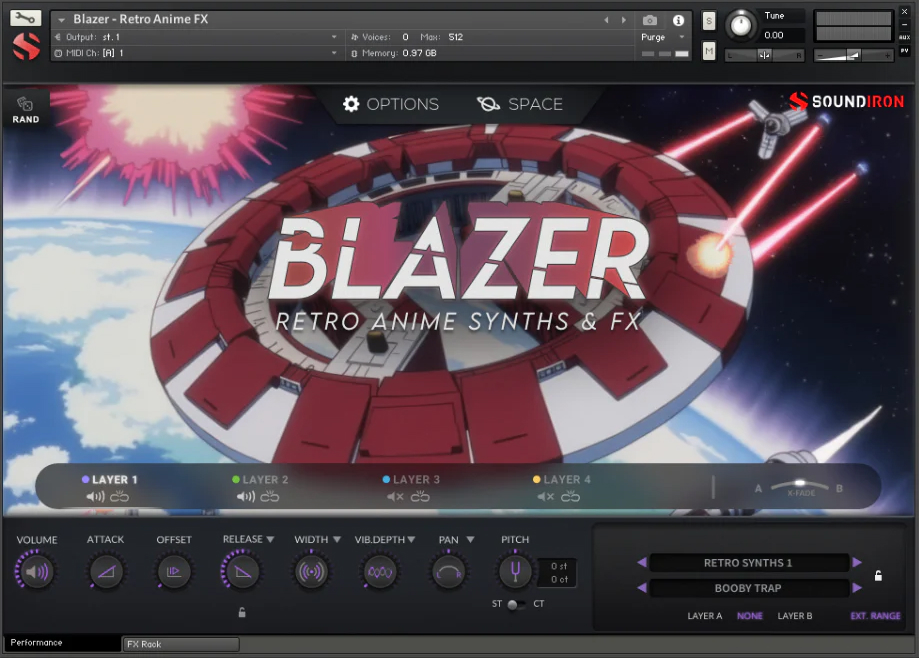Switch to the FX Rack tab
The image size is (919, 658).
click(181, 644)
